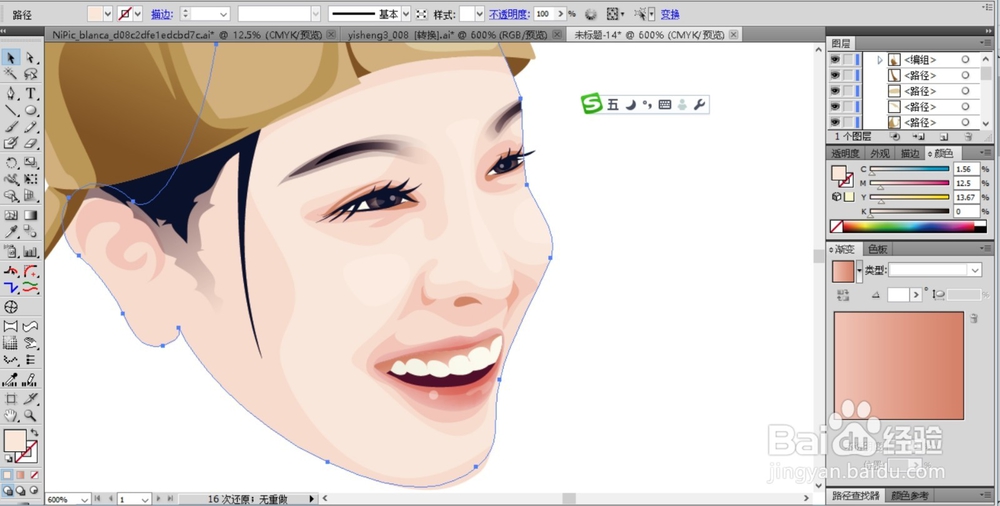The width and height of the screenshot is (1000, 506).
Task: Open the fill color dropdown in control bar
Action: 107,13
